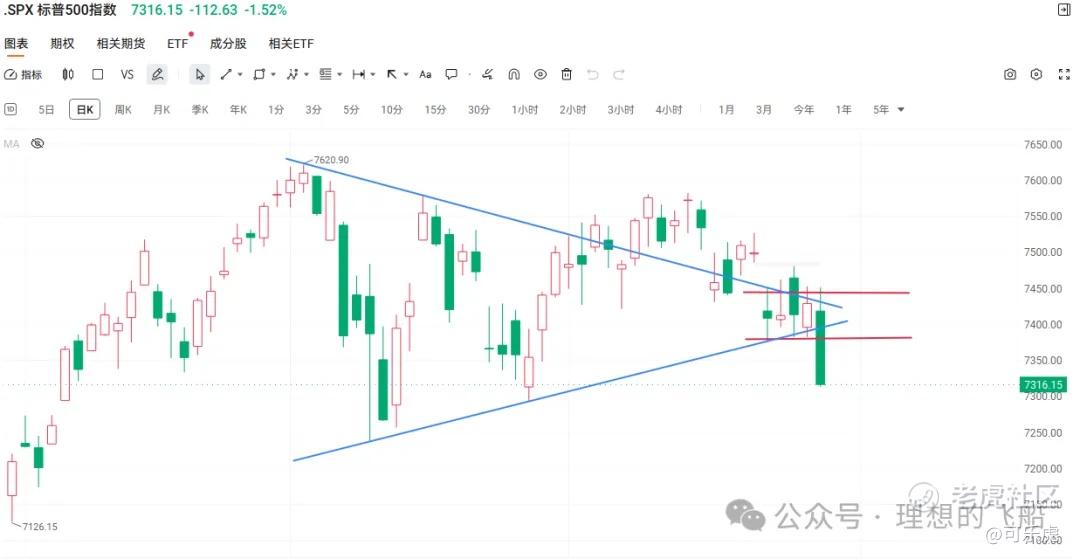
Task: Expand the shape tool dropdown arrow
Action: (x=273, y=74)
